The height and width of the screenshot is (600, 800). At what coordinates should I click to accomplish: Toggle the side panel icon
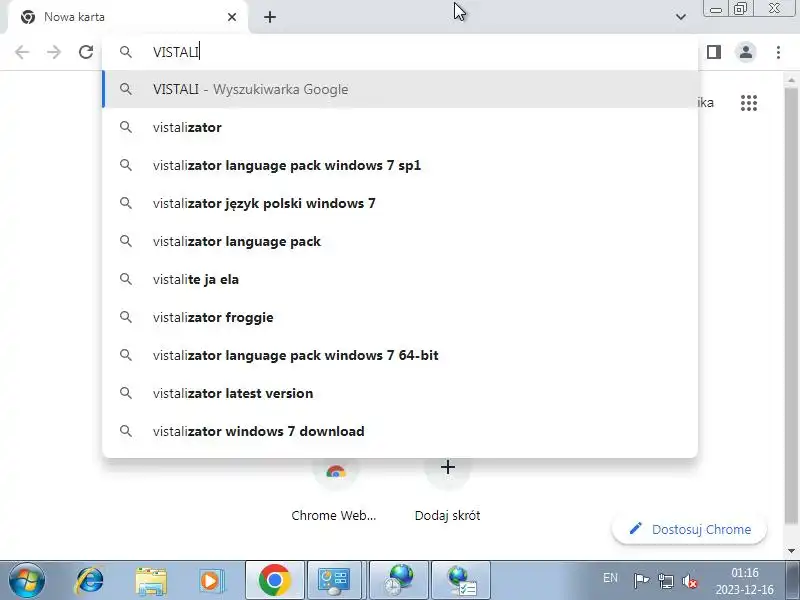click(714, 52)
